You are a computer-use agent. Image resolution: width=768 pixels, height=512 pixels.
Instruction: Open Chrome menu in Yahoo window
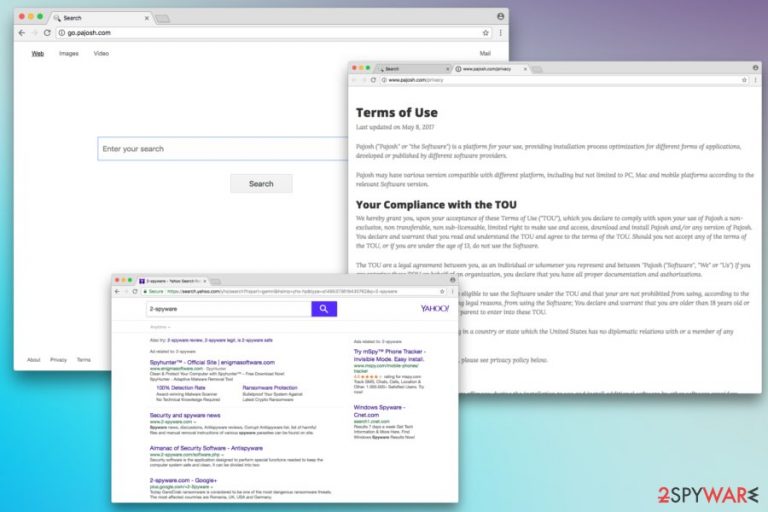tap(452, 292)
